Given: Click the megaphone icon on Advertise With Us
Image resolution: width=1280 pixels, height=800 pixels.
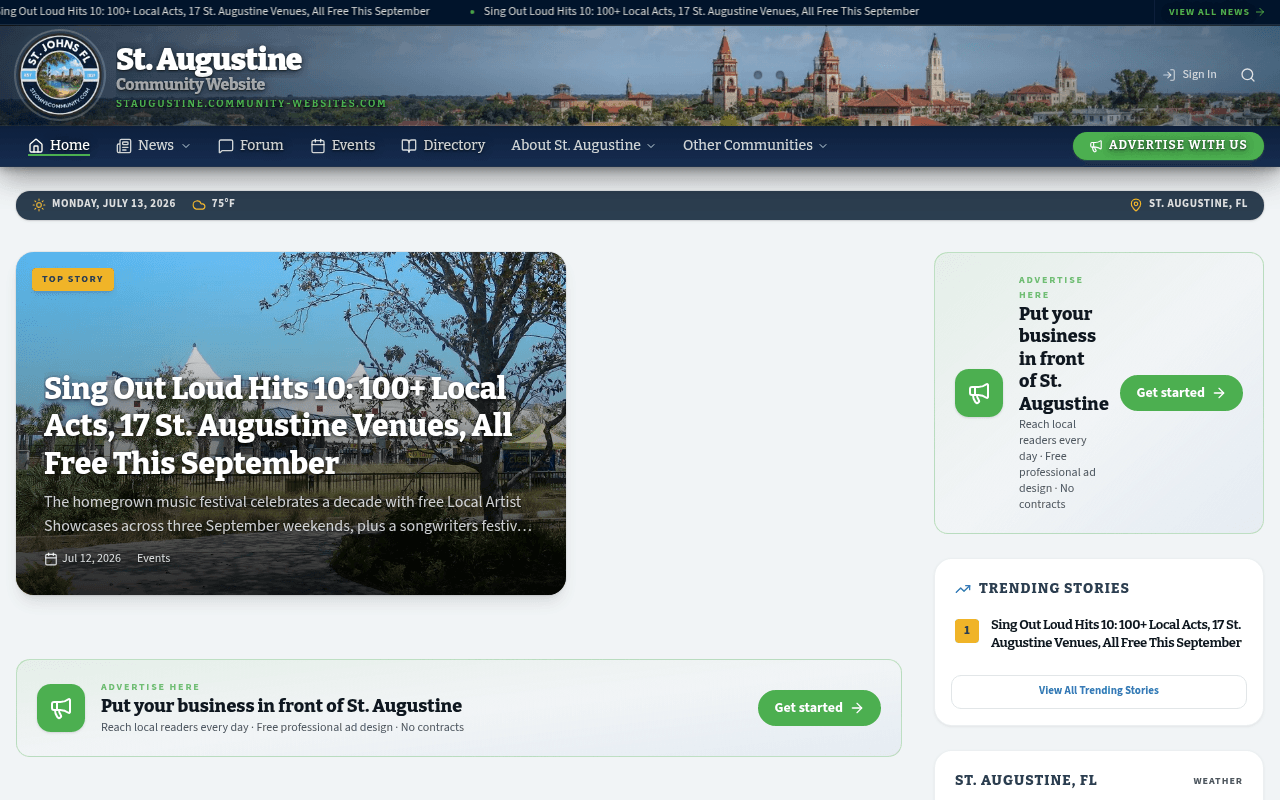Looking at the screenshot, I should [x=1096, y=146].
